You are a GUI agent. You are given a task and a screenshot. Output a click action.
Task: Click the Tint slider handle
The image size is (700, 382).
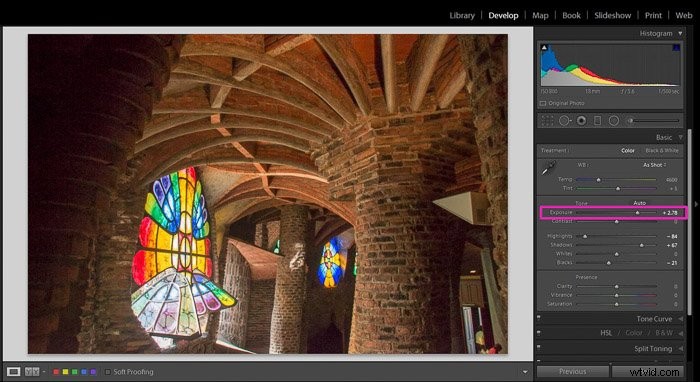[618, 188]
